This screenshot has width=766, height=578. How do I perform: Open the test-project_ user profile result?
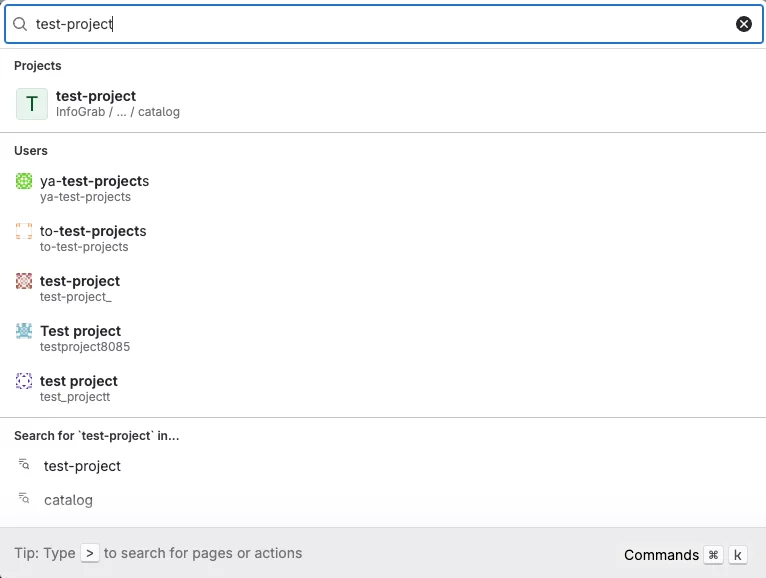[x=80, y=288]
